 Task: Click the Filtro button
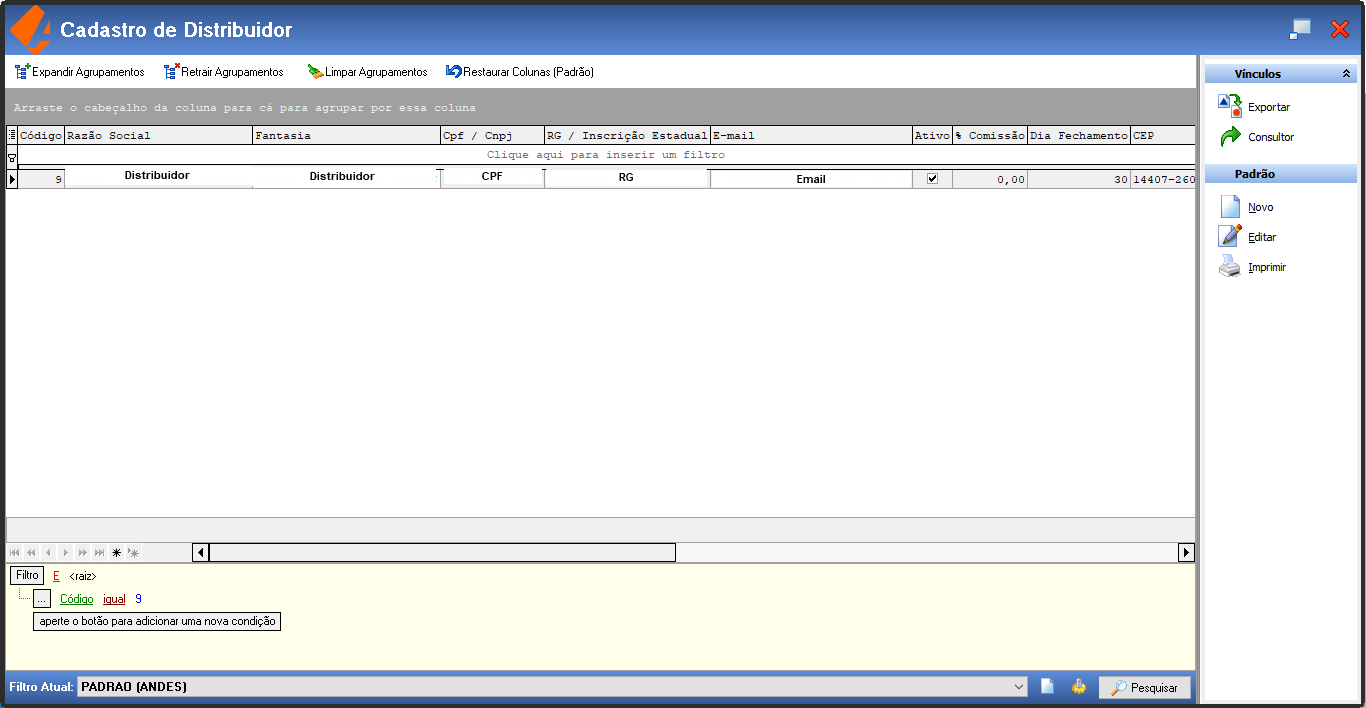pos(27,576)
